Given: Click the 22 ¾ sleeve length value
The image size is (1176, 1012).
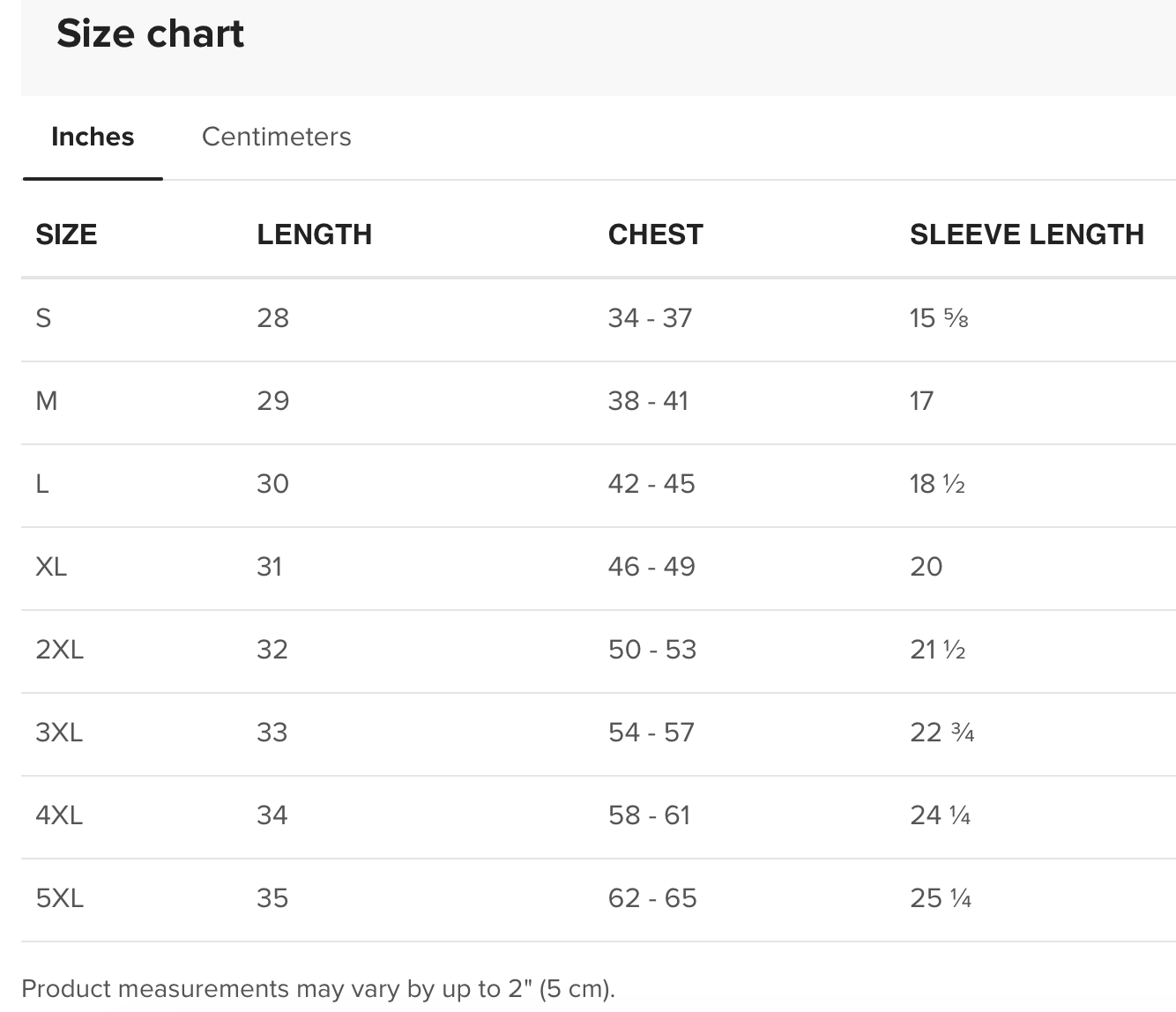Looking at the screenshot, I should point(942,733).
